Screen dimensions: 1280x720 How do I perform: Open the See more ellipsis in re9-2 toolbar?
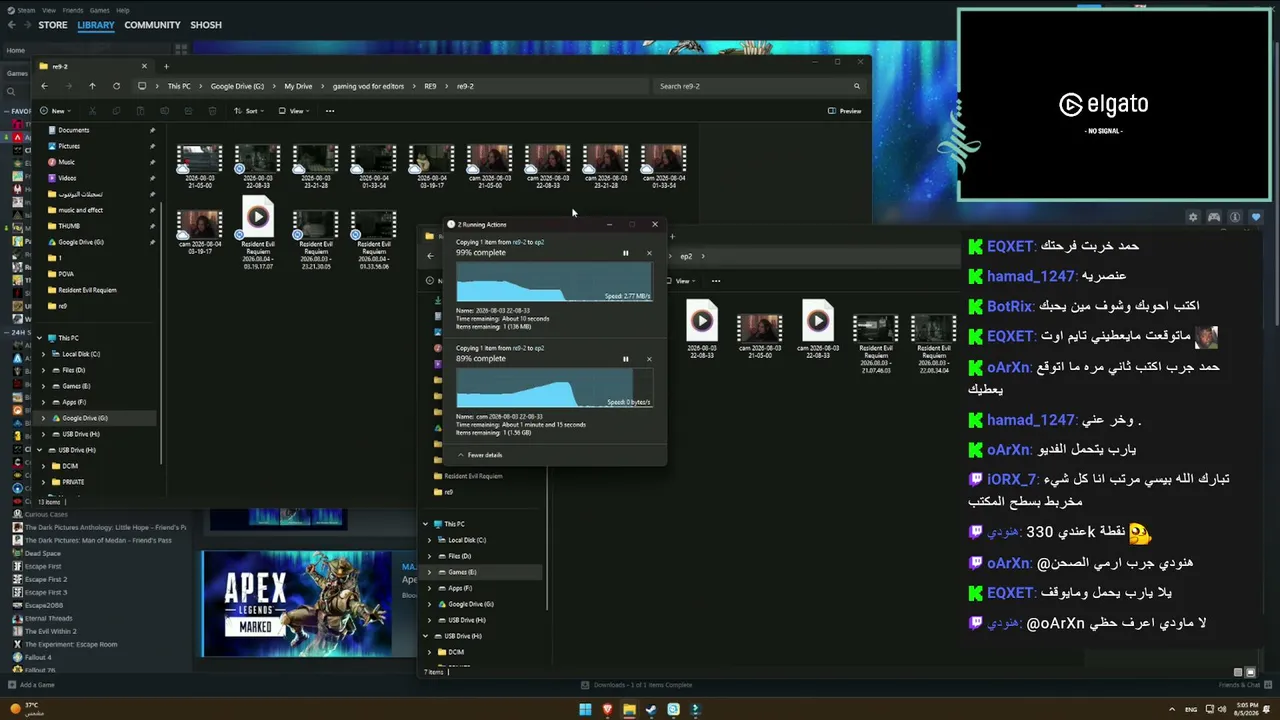pyautogui.click(x=330, y=111)
